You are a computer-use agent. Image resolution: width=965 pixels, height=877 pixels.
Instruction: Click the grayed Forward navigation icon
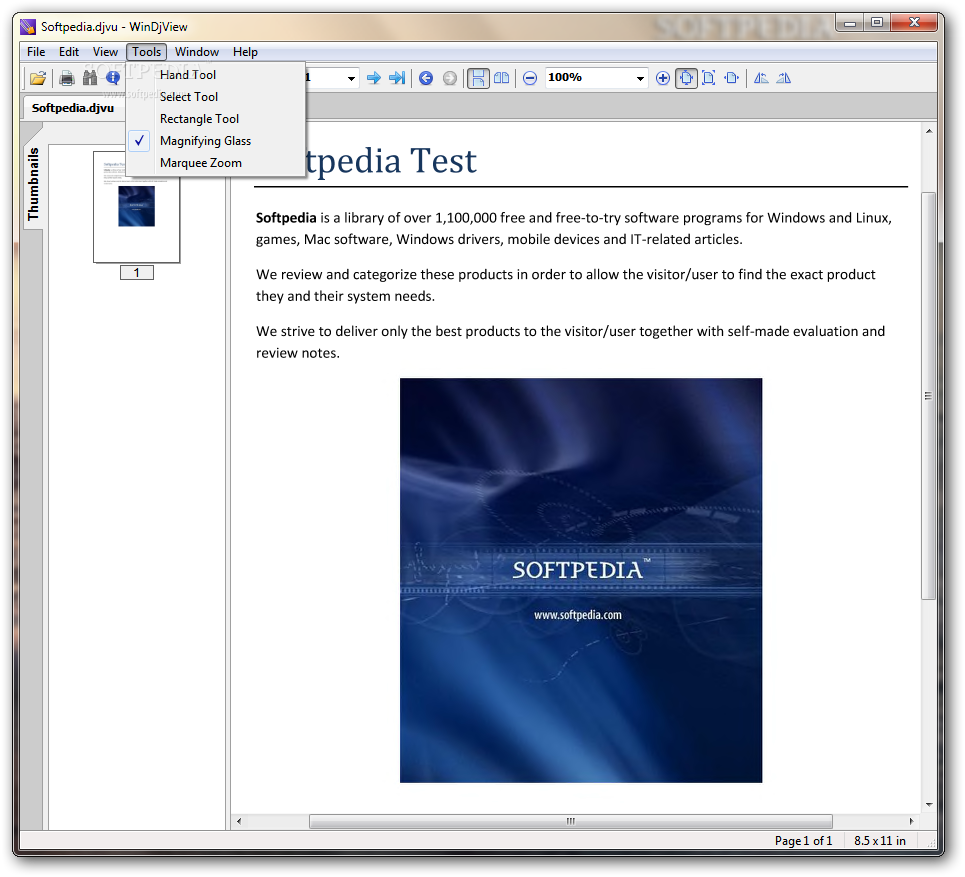(x=450, y=78)
